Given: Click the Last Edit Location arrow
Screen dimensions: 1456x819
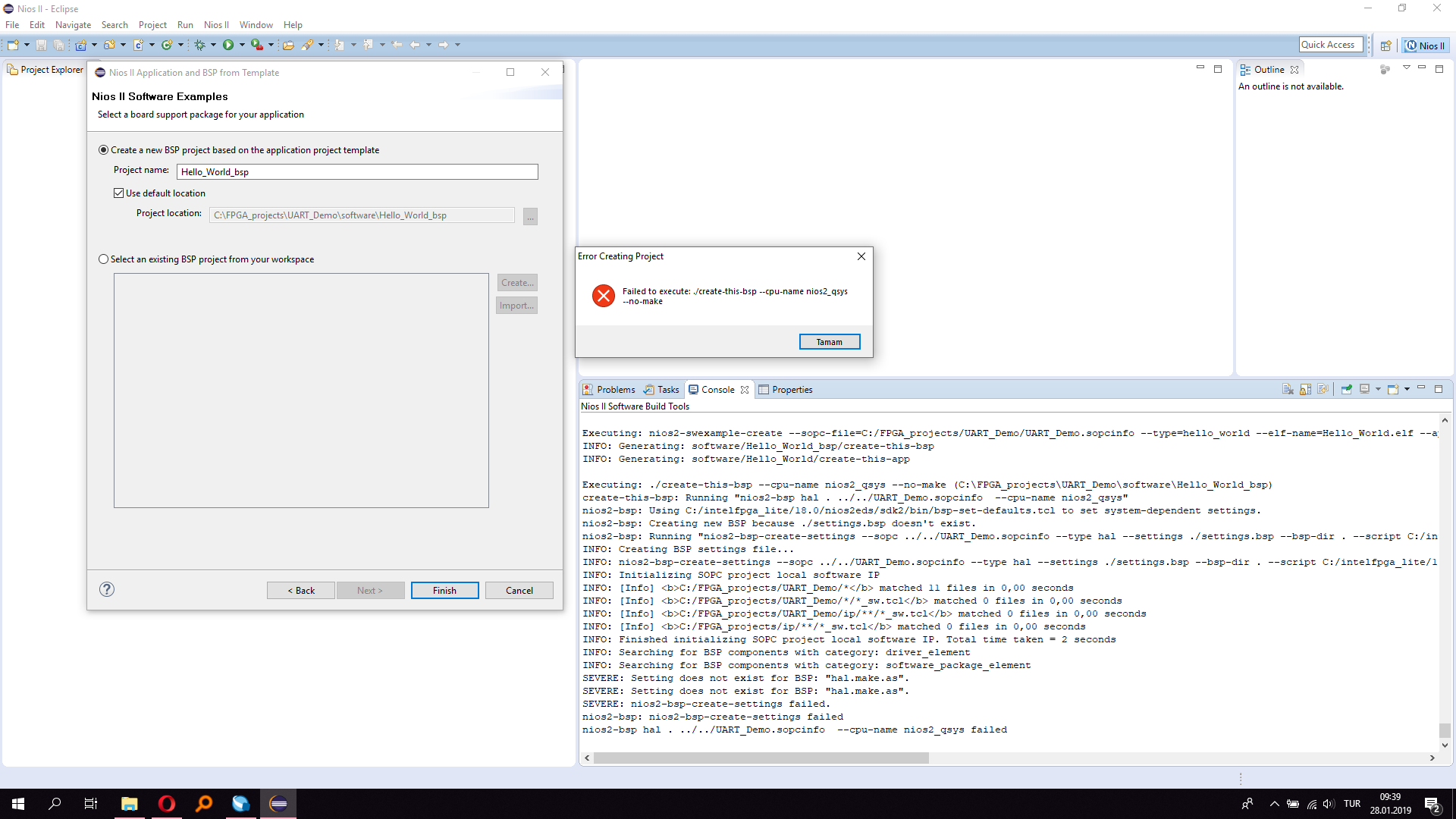Looking at the screenshot, I should click(x=397, y=45).
